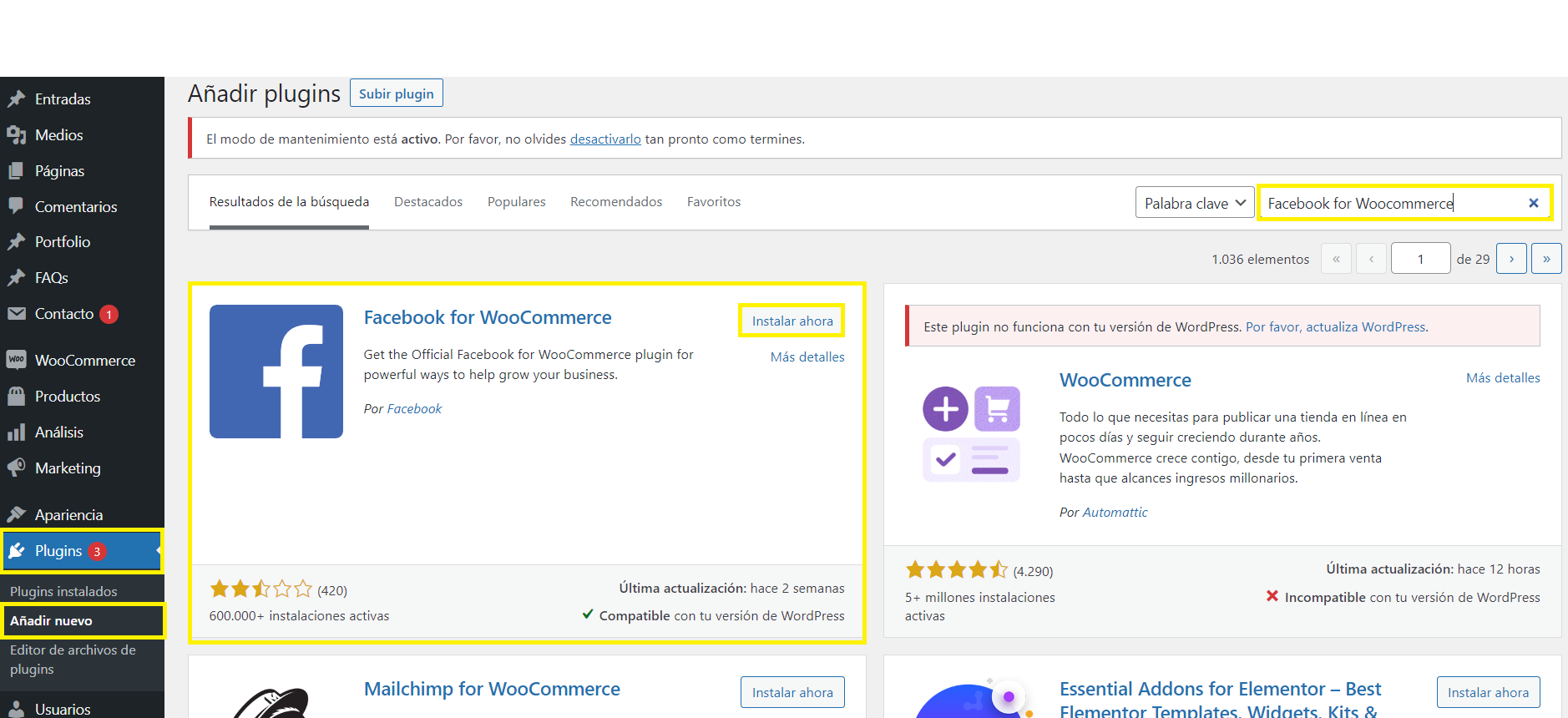The height and width of the screenshot is (718, 1568).
Task: Click the WooCommerce logo icon in sidebar
Action: tap(16, 360)
